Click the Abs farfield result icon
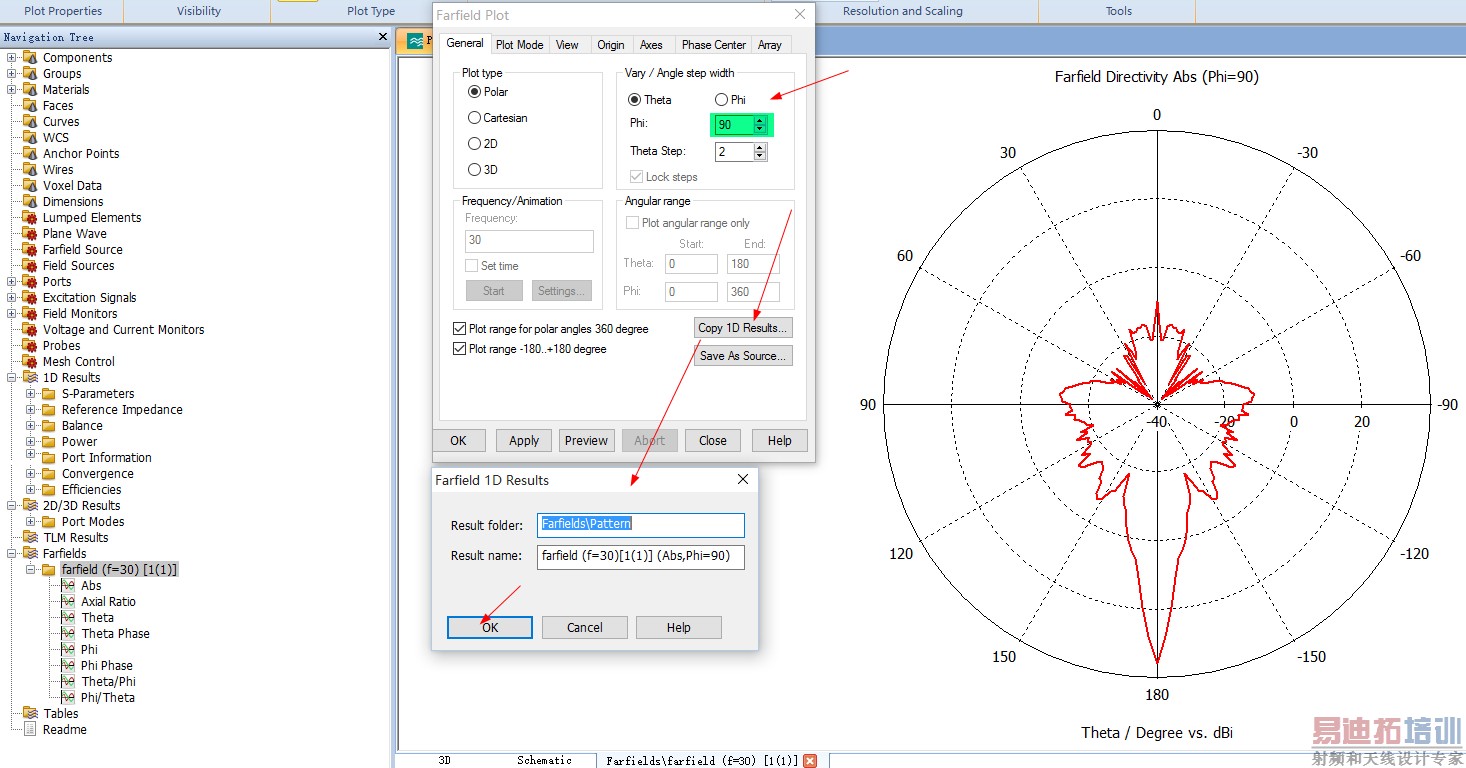The image size is (1466, 768). click(68, 586)
